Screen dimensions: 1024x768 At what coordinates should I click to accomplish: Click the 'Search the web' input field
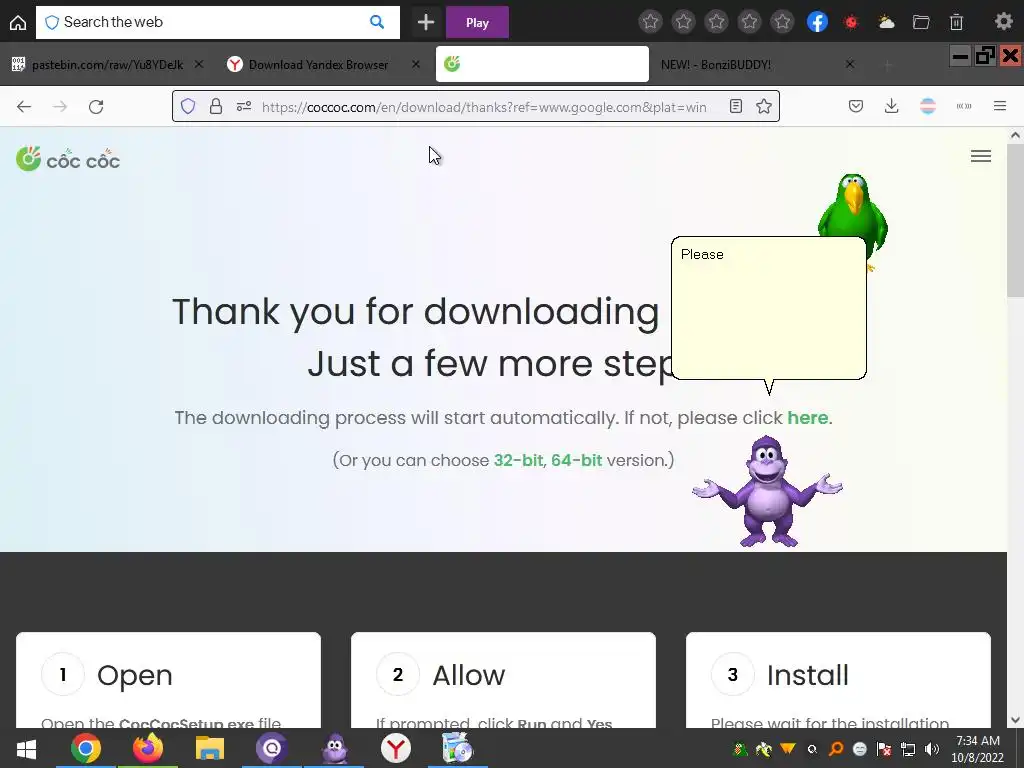(x=217, y=22)
